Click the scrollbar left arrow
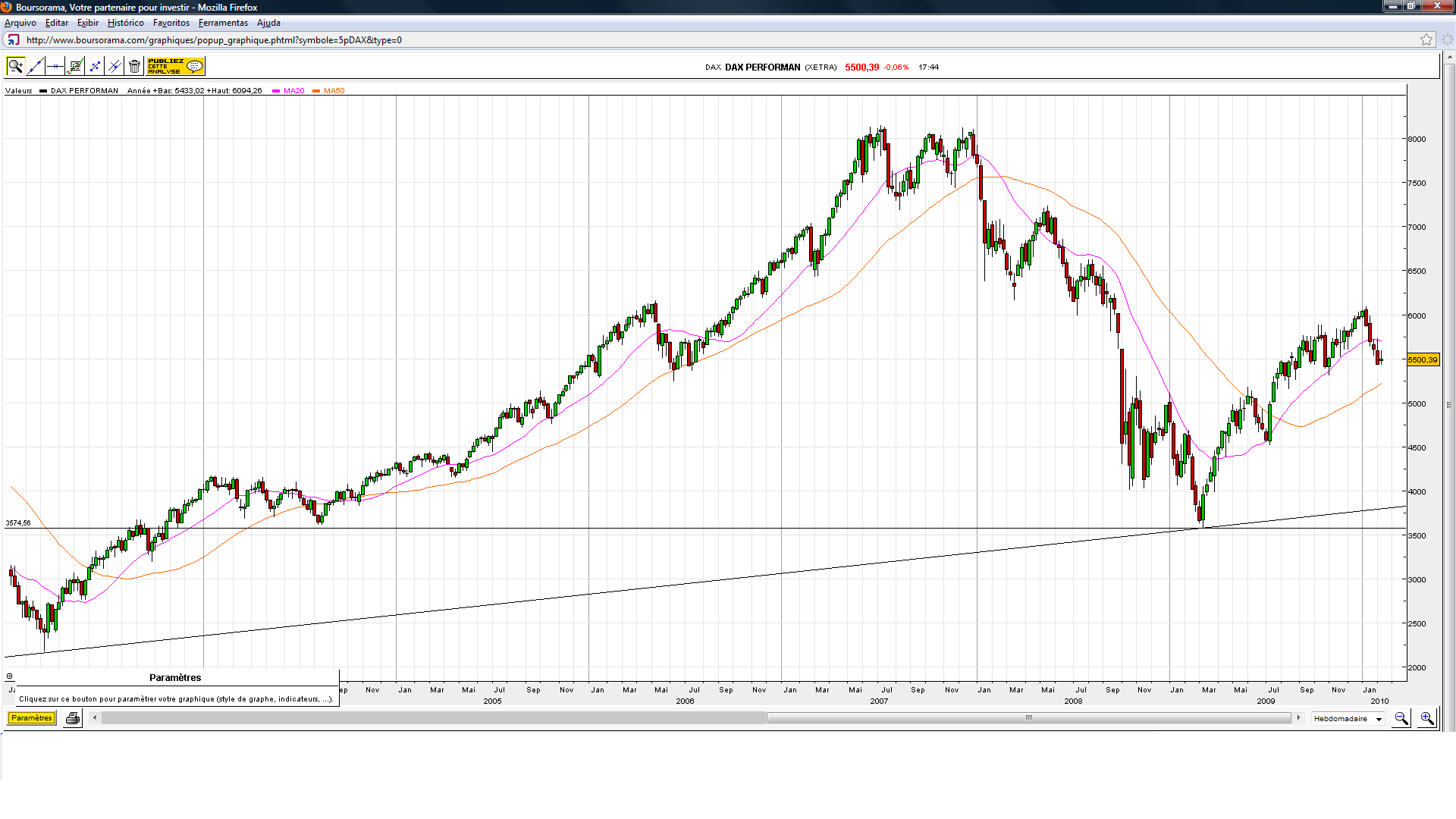Viewport: 1456px width, 819px height. tap(95, 718)
